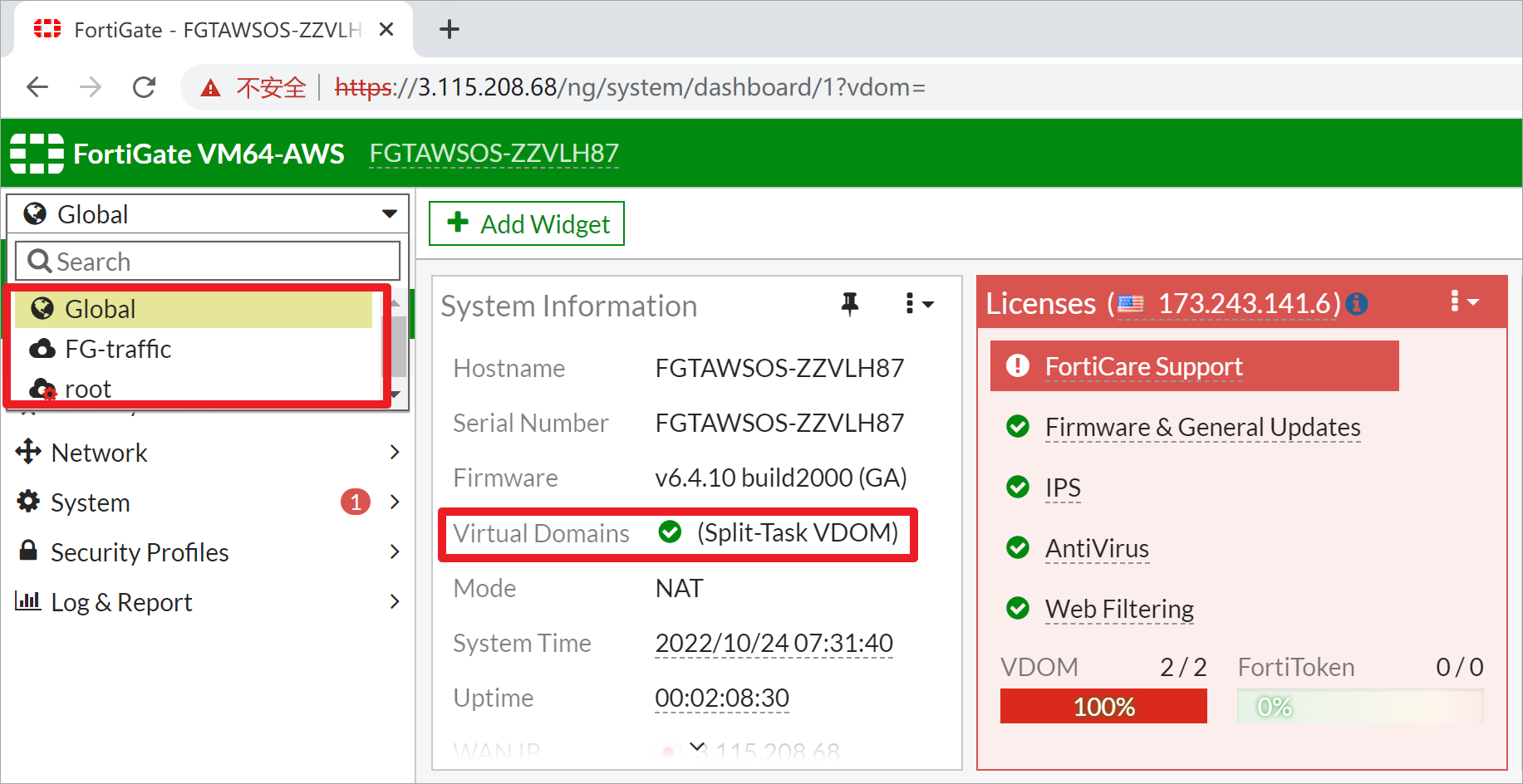This screenshot has width=1523, height=784.
Task: Open the System Information widget options menu
Action: point(920,304)
